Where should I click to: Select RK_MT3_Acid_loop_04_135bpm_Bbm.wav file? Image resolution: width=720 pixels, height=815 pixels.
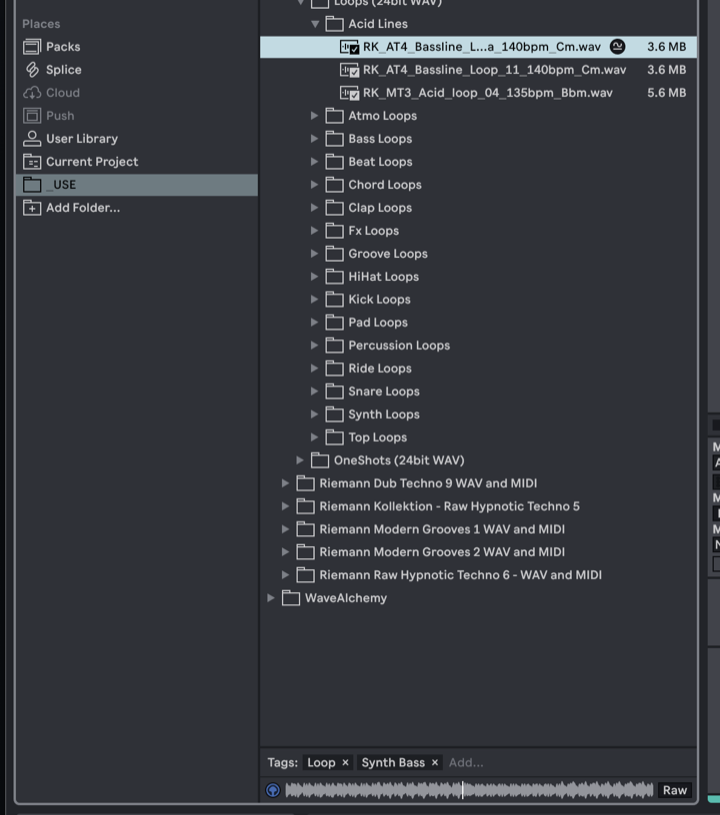click(478, 93)
